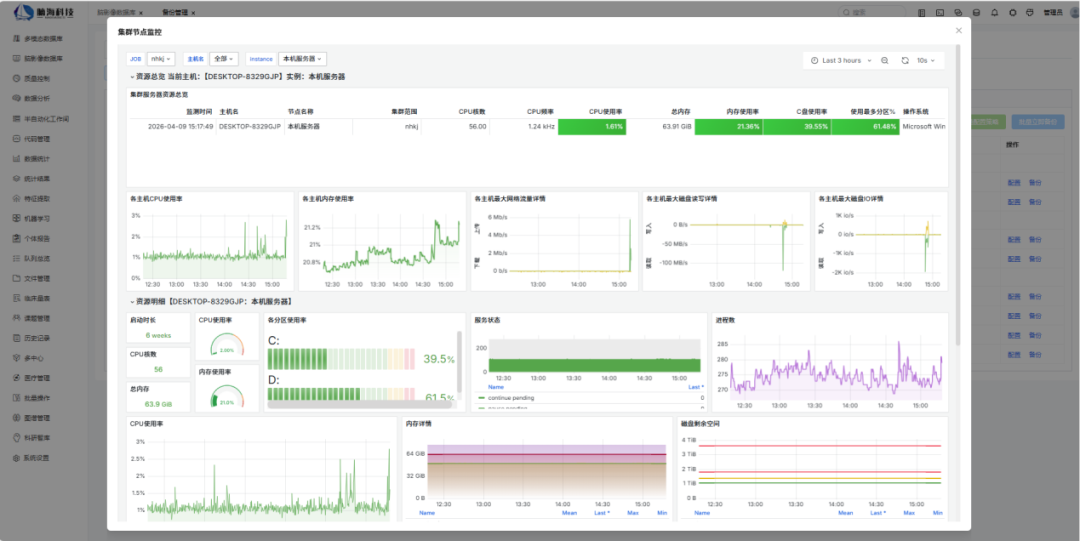This screenshot has width=1080, height=541.
Task: Click the book icon in the top bar
Action: point(922,12)
